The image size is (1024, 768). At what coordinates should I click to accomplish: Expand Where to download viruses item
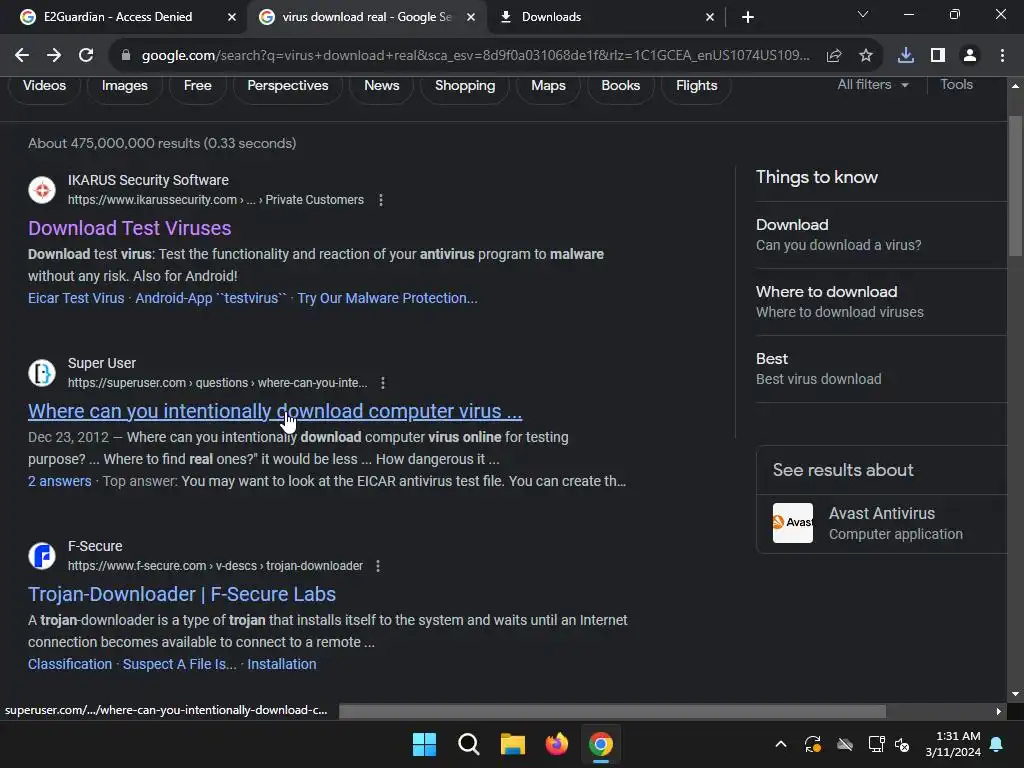pyautogui.click(x=881, y=302)
